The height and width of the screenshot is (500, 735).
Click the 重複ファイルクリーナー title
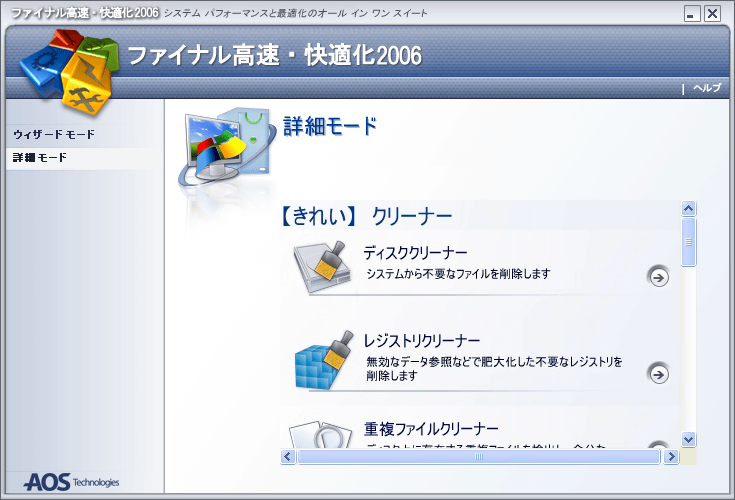tap(431, 428)
